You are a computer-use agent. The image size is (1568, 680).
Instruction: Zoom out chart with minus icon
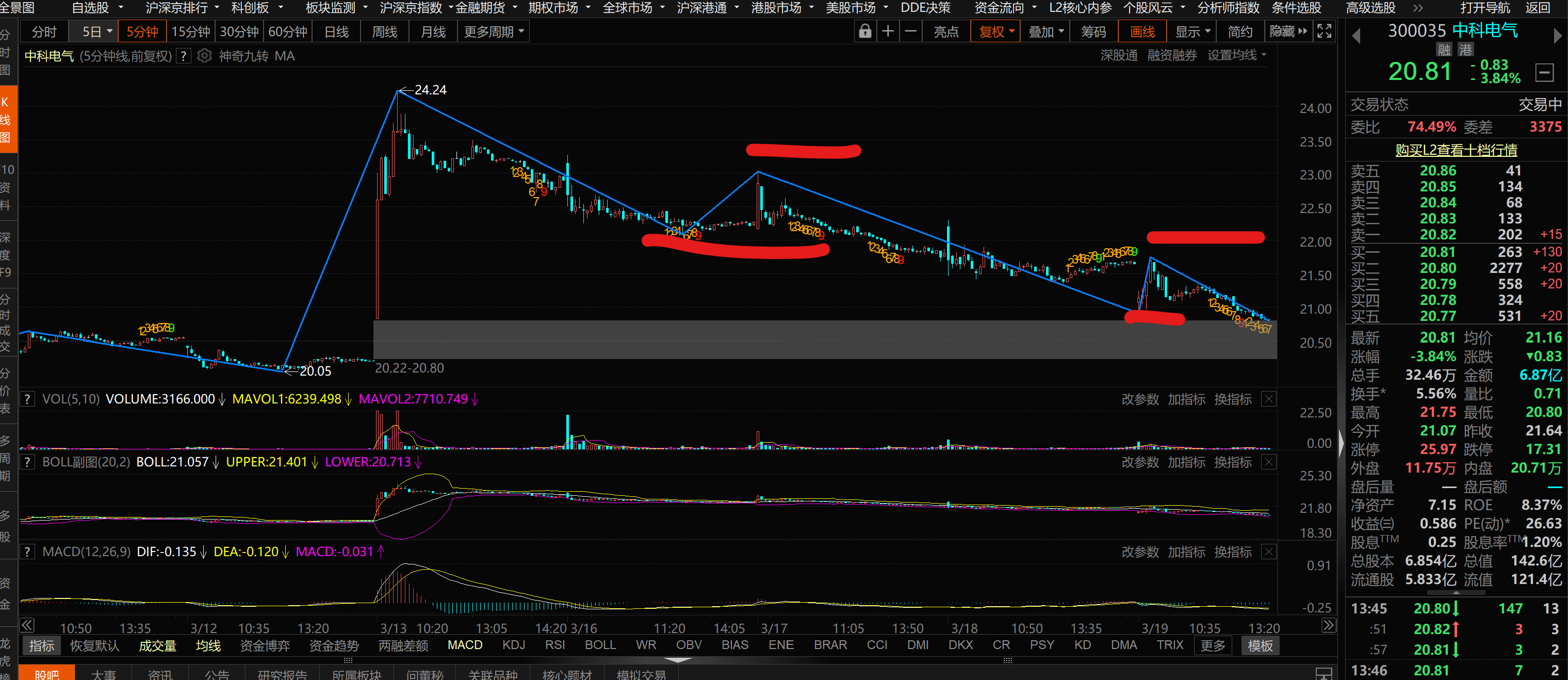pyautogui.click(x=910, y=31)
